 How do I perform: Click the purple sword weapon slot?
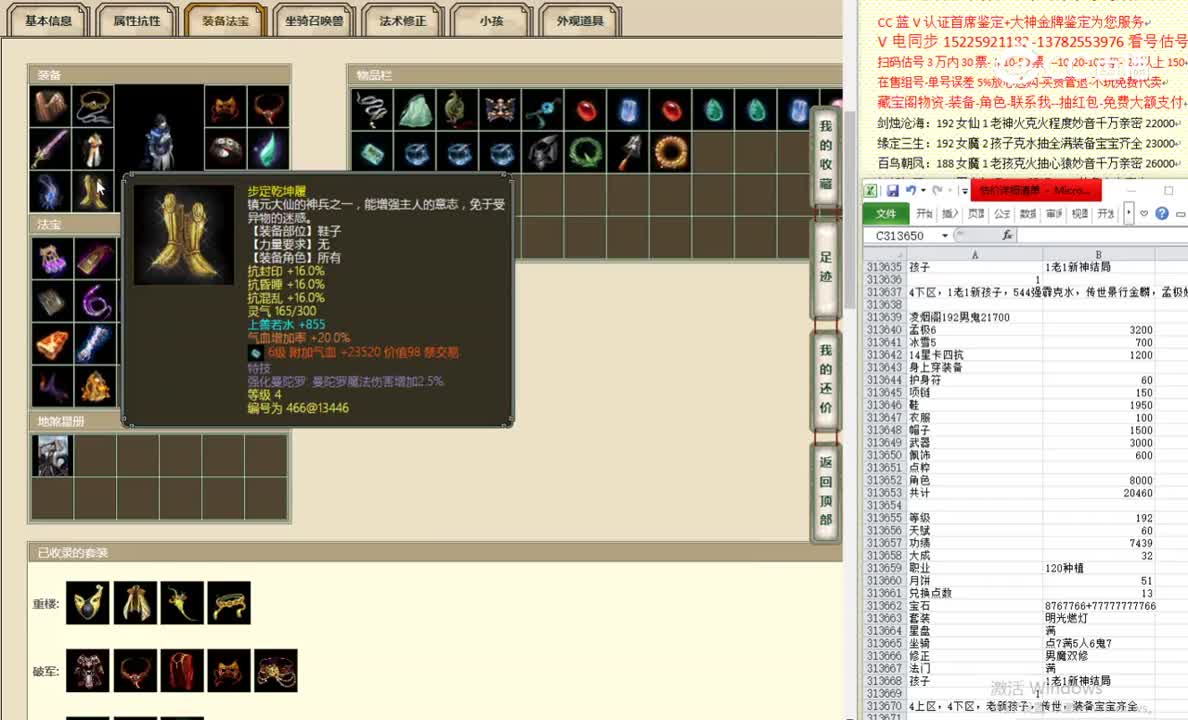[x=50, y=149]
